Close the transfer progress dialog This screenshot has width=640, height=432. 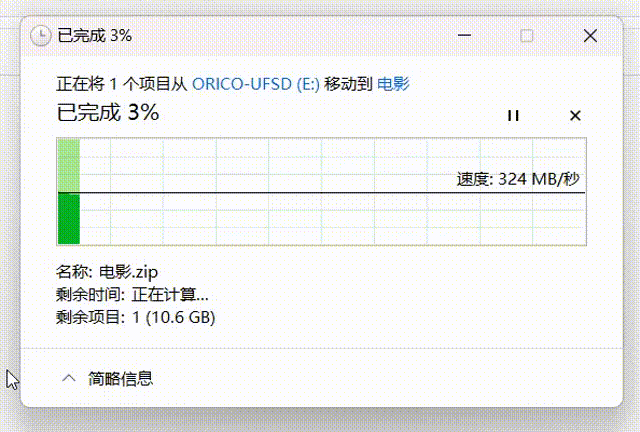coord(590,36)
